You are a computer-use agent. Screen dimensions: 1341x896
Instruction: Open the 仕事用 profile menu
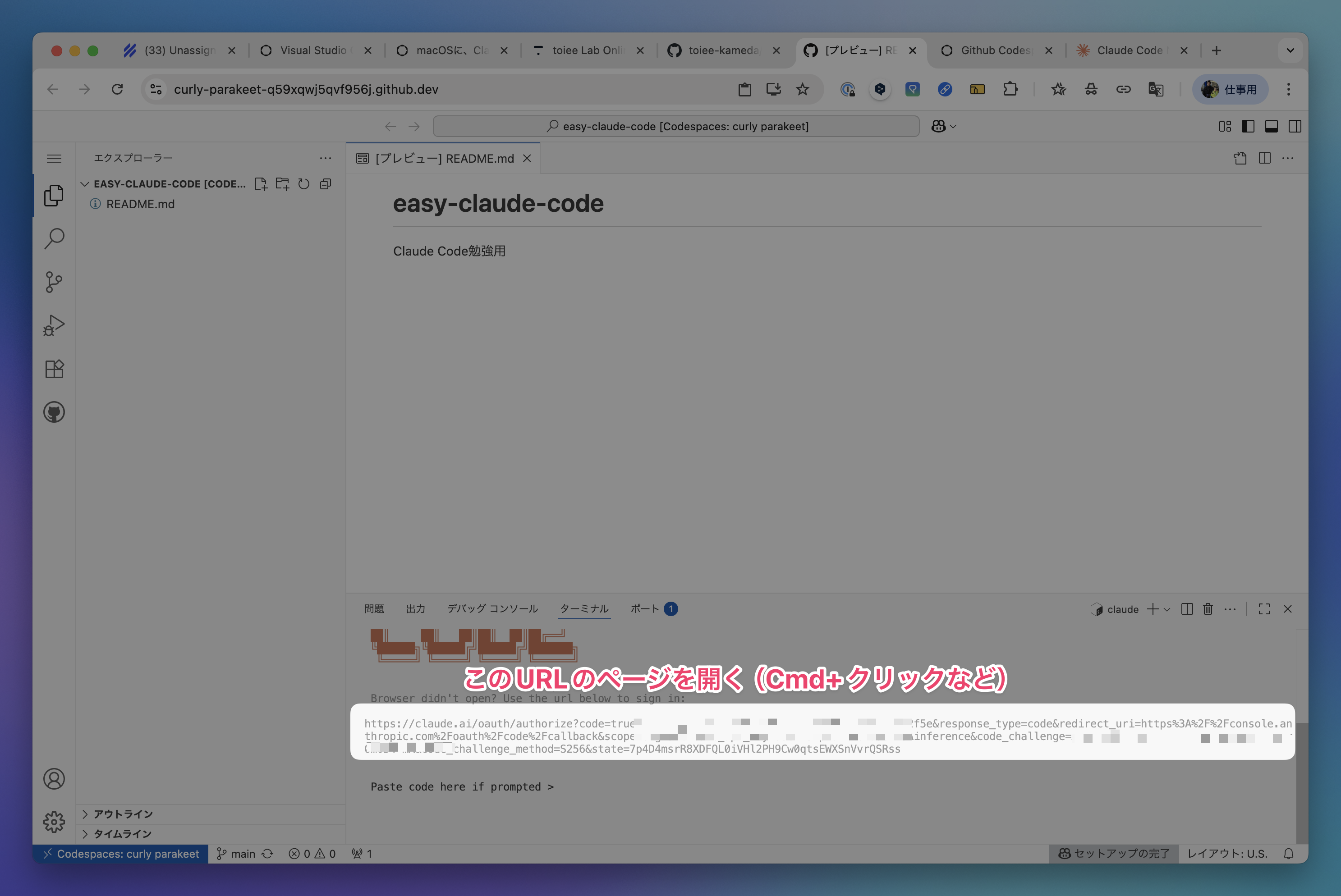(x=1230, y=89)
